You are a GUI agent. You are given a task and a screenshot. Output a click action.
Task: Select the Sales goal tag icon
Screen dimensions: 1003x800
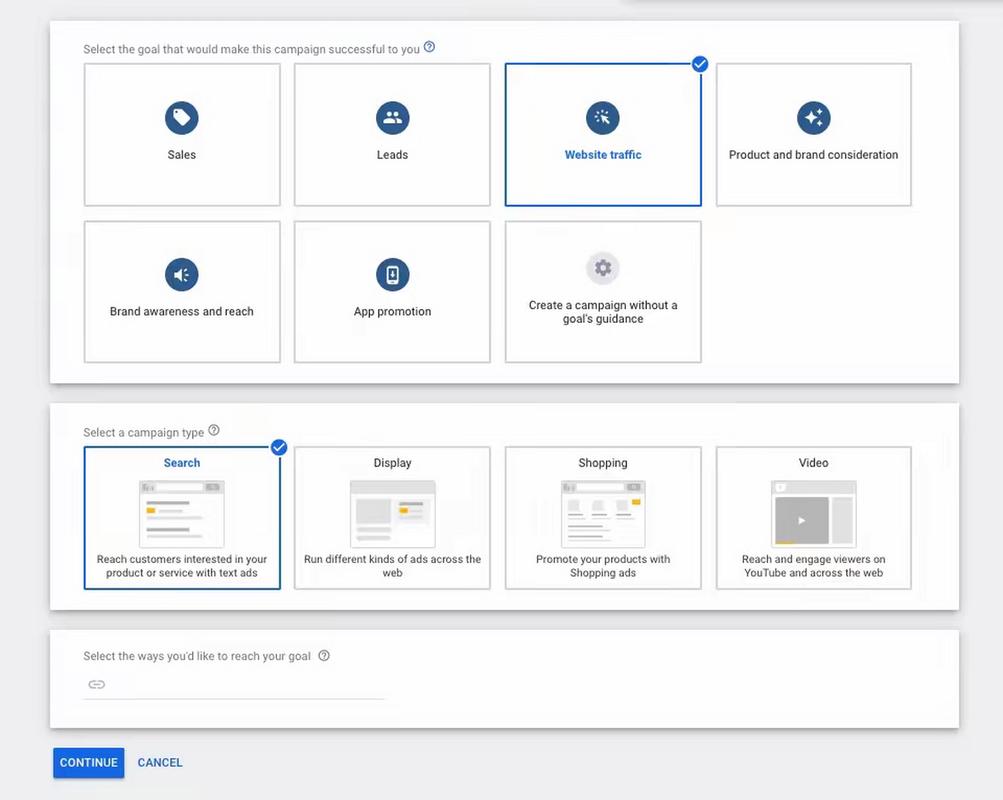point(182,118)
